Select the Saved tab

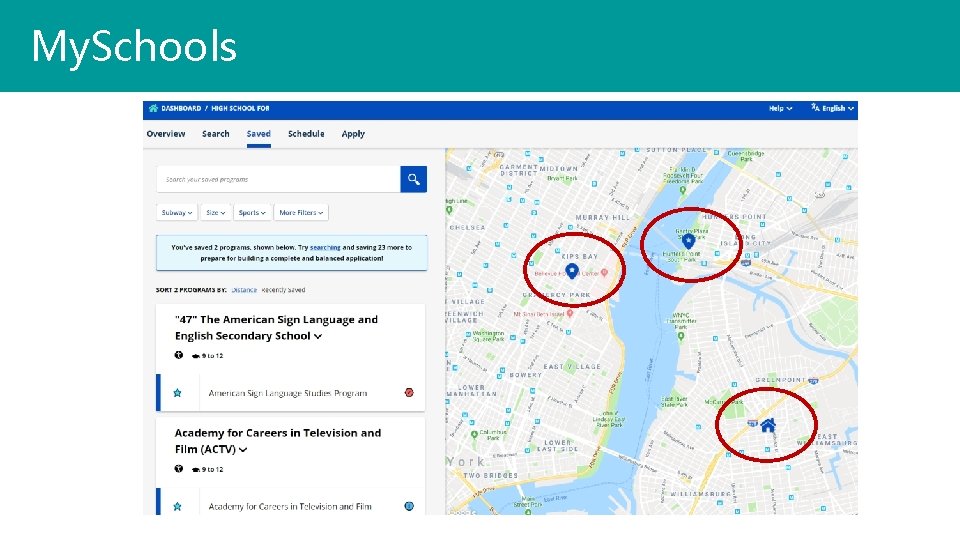[258, 133]
